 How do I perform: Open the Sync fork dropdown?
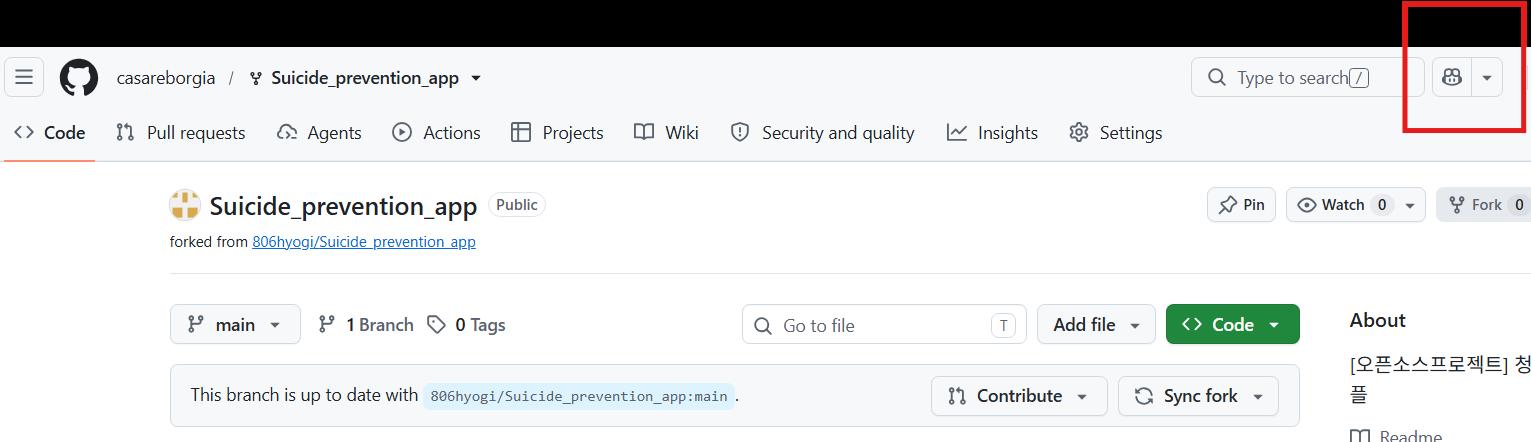[x=1198, y=396]
